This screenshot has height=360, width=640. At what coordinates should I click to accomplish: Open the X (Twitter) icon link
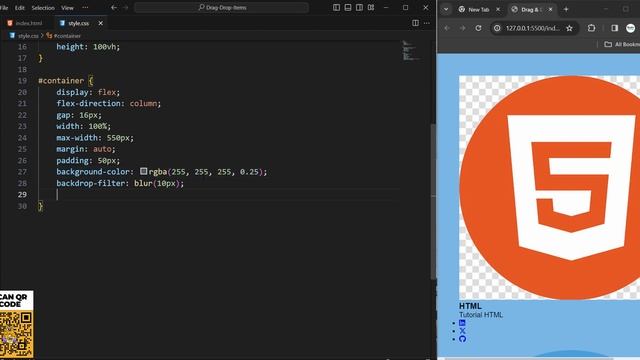(x=462, y=331)
